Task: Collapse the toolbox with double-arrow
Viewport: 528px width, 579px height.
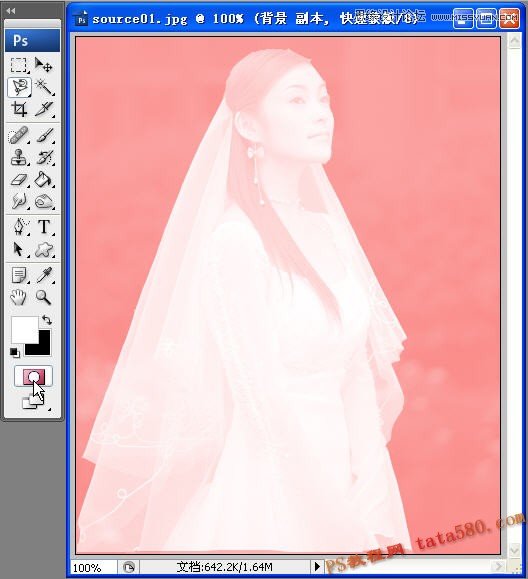Action: pyautogui.click(x=11, y=11)
